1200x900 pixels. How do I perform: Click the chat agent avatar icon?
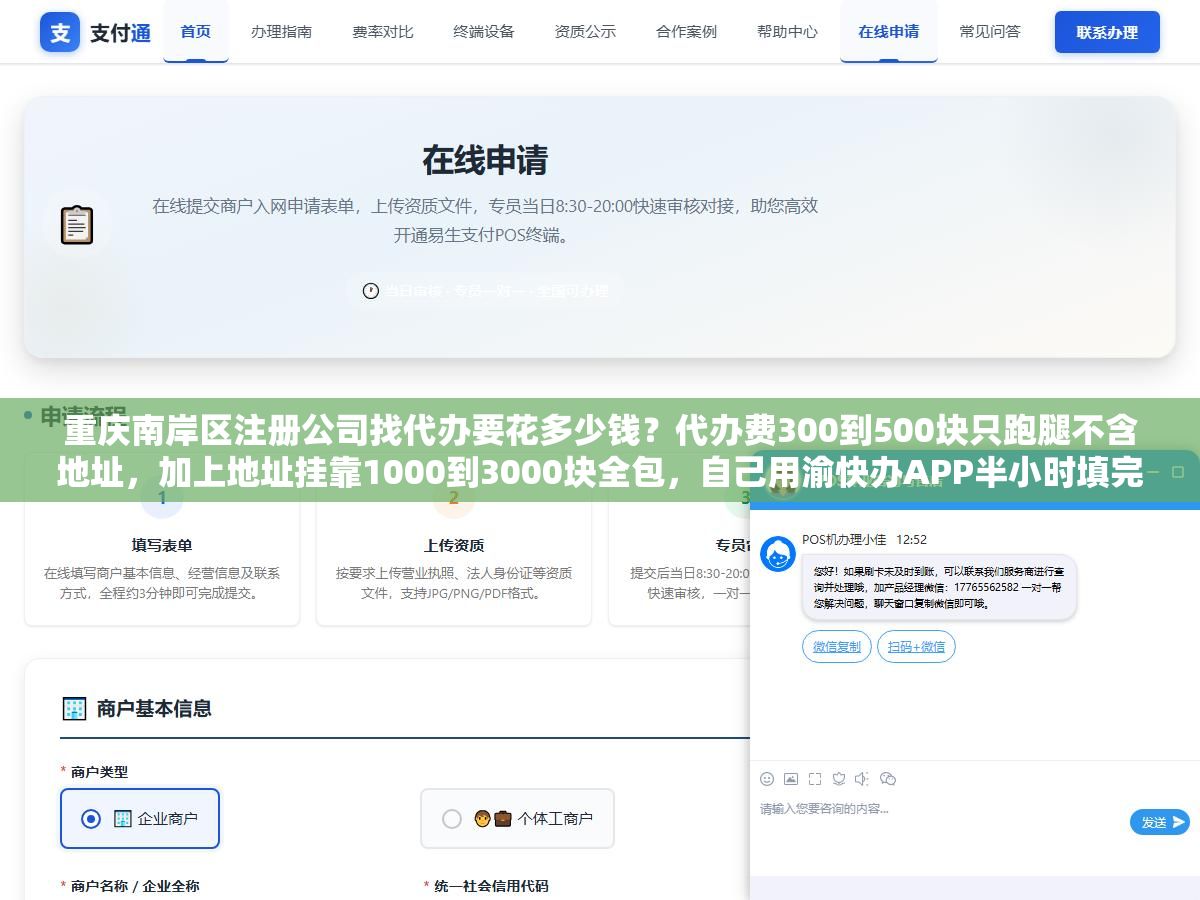[778, 554]
